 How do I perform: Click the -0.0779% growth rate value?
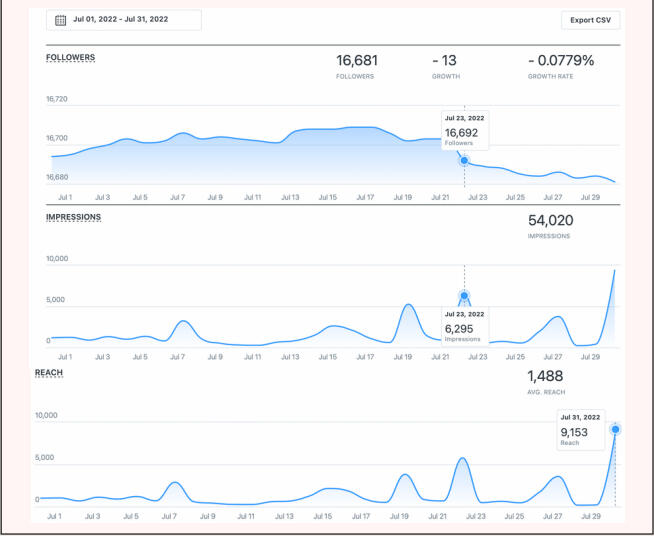(560, 61)
